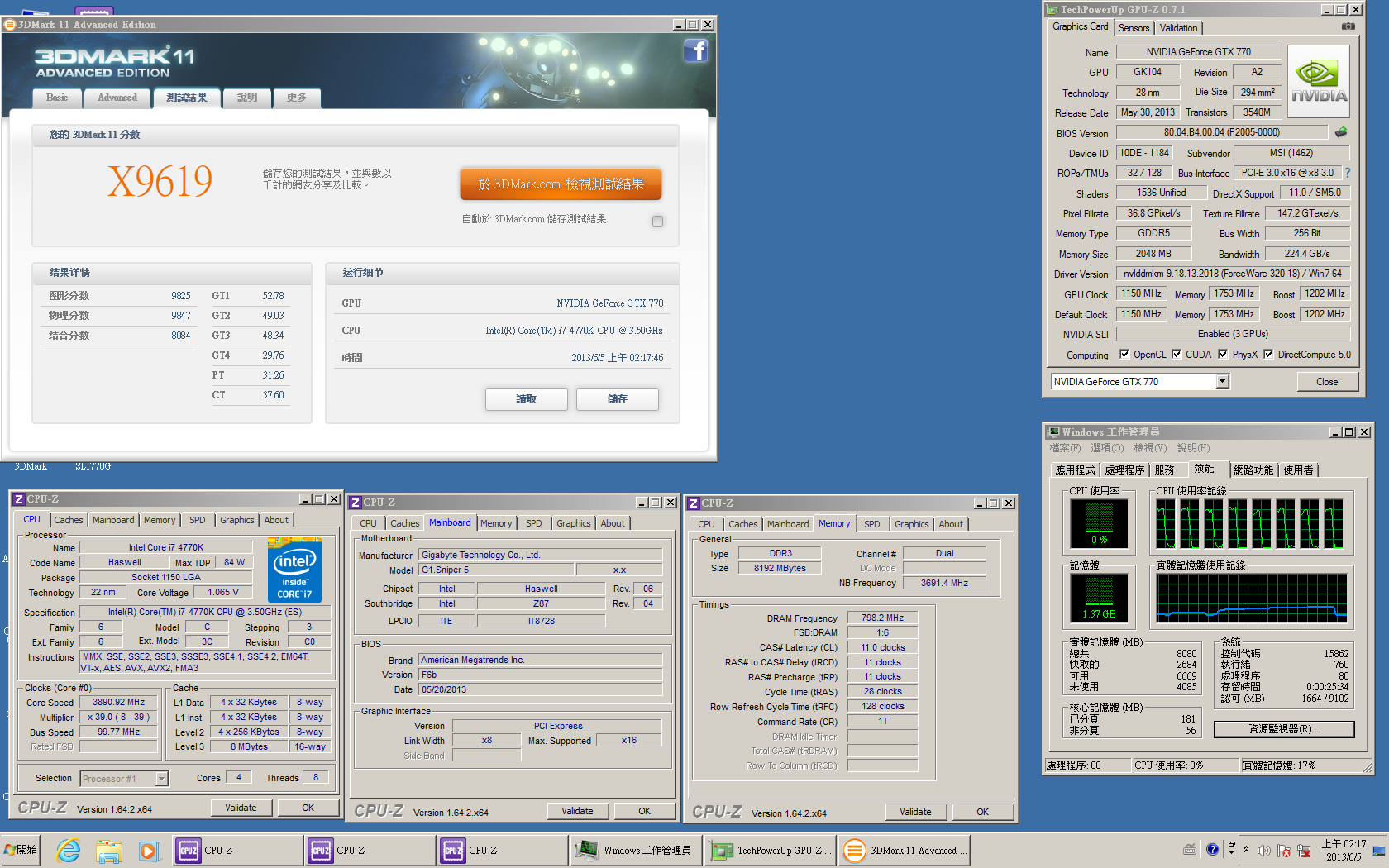Launch Windows Media Player from taskbar

tap(148, 850)
